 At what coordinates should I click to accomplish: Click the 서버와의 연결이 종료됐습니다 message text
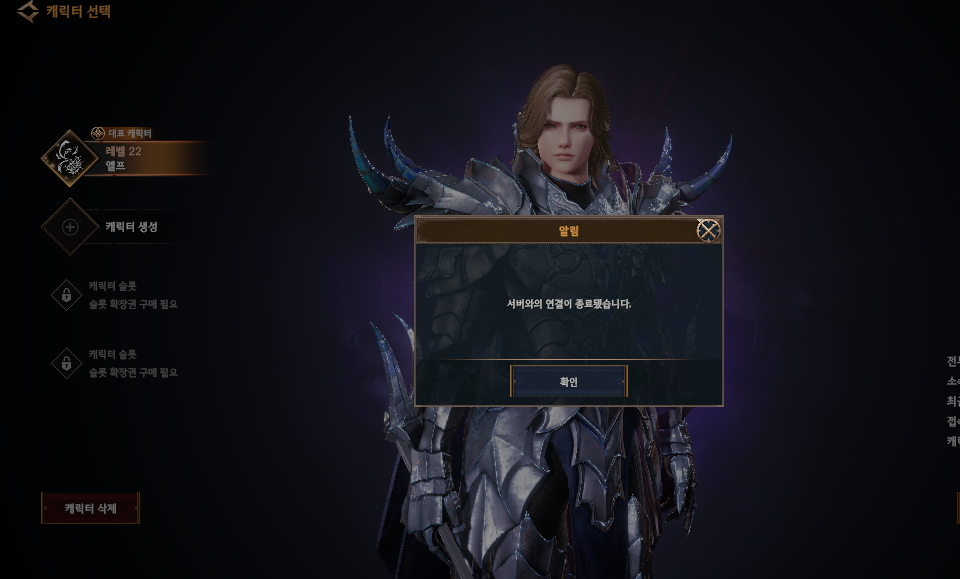[x=569, y=304]
